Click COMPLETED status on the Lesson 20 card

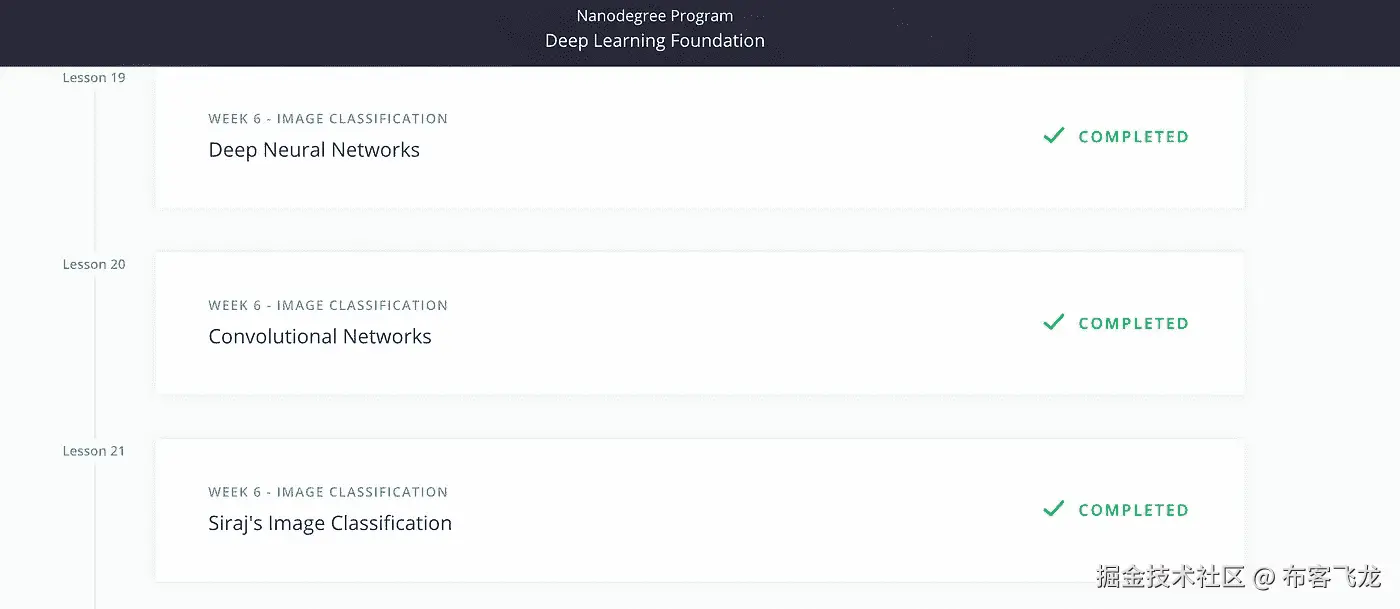tap(1133, 324)
